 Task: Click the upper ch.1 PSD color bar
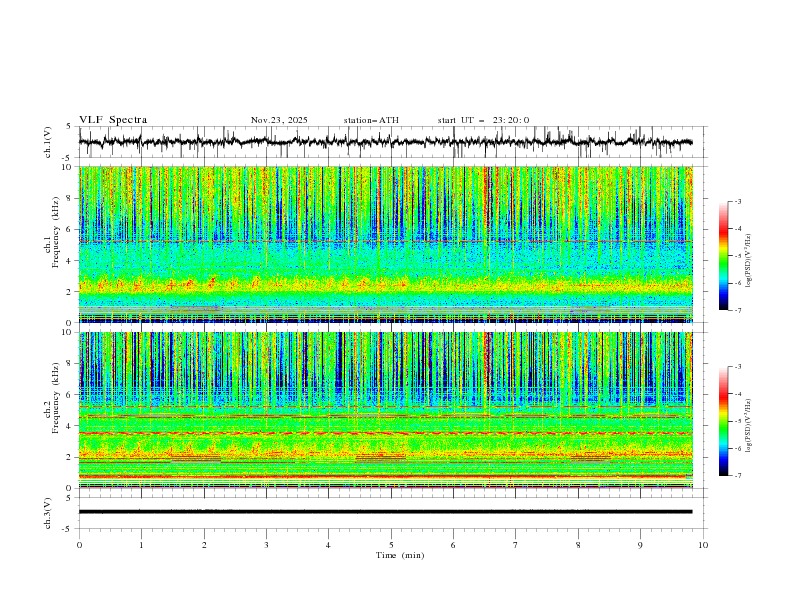point(723,256)
